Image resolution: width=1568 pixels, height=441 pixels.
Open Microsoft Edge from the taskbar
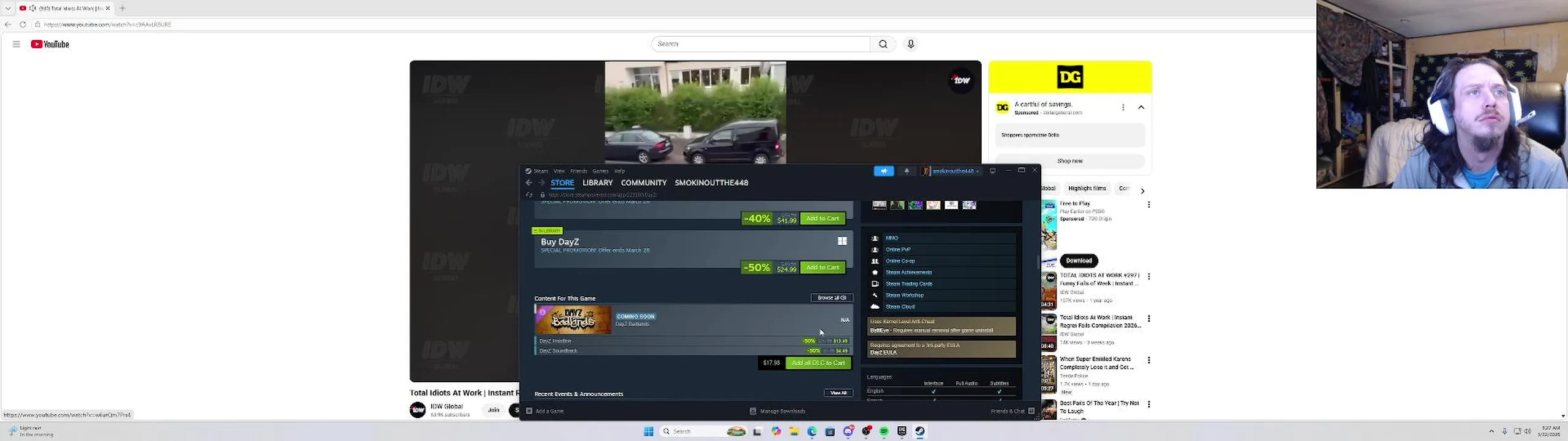(812, 431)
